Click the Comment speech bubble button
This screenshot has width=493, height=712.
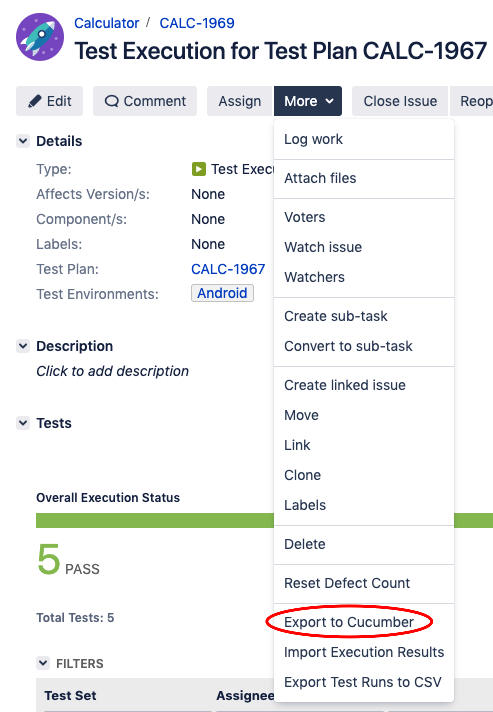pyautogui.click(x=145, y=101)
